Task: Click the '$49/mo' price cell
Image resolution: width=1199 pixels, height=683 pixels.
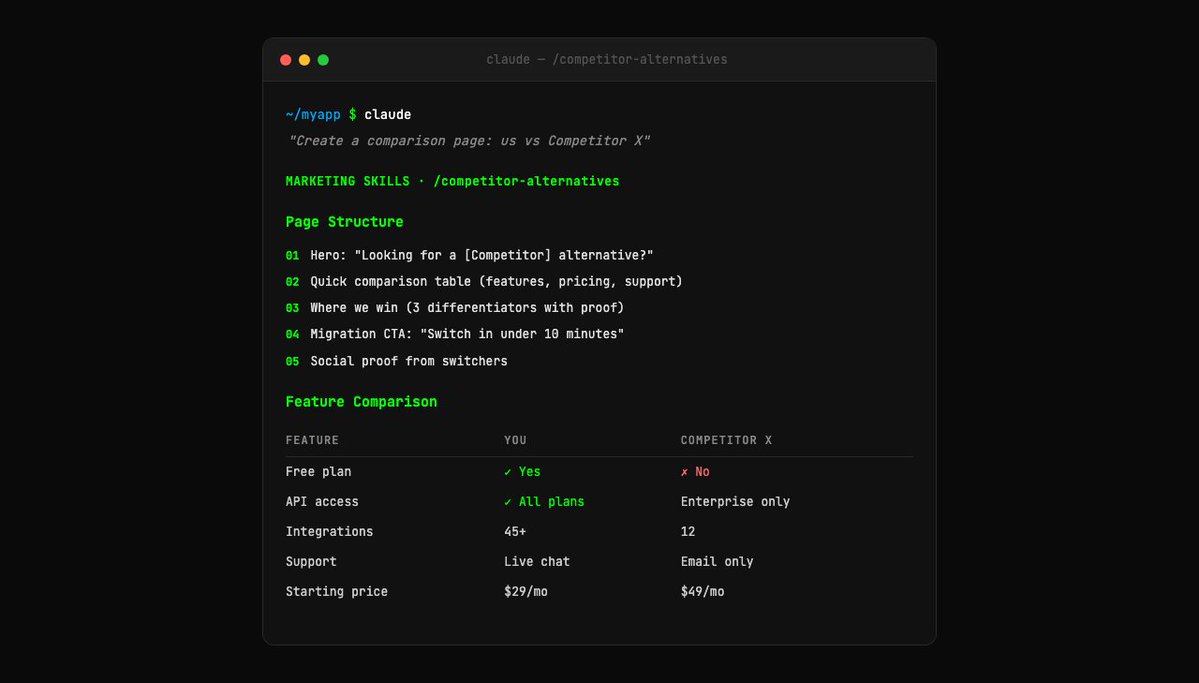Action: [x=703, y=591]
